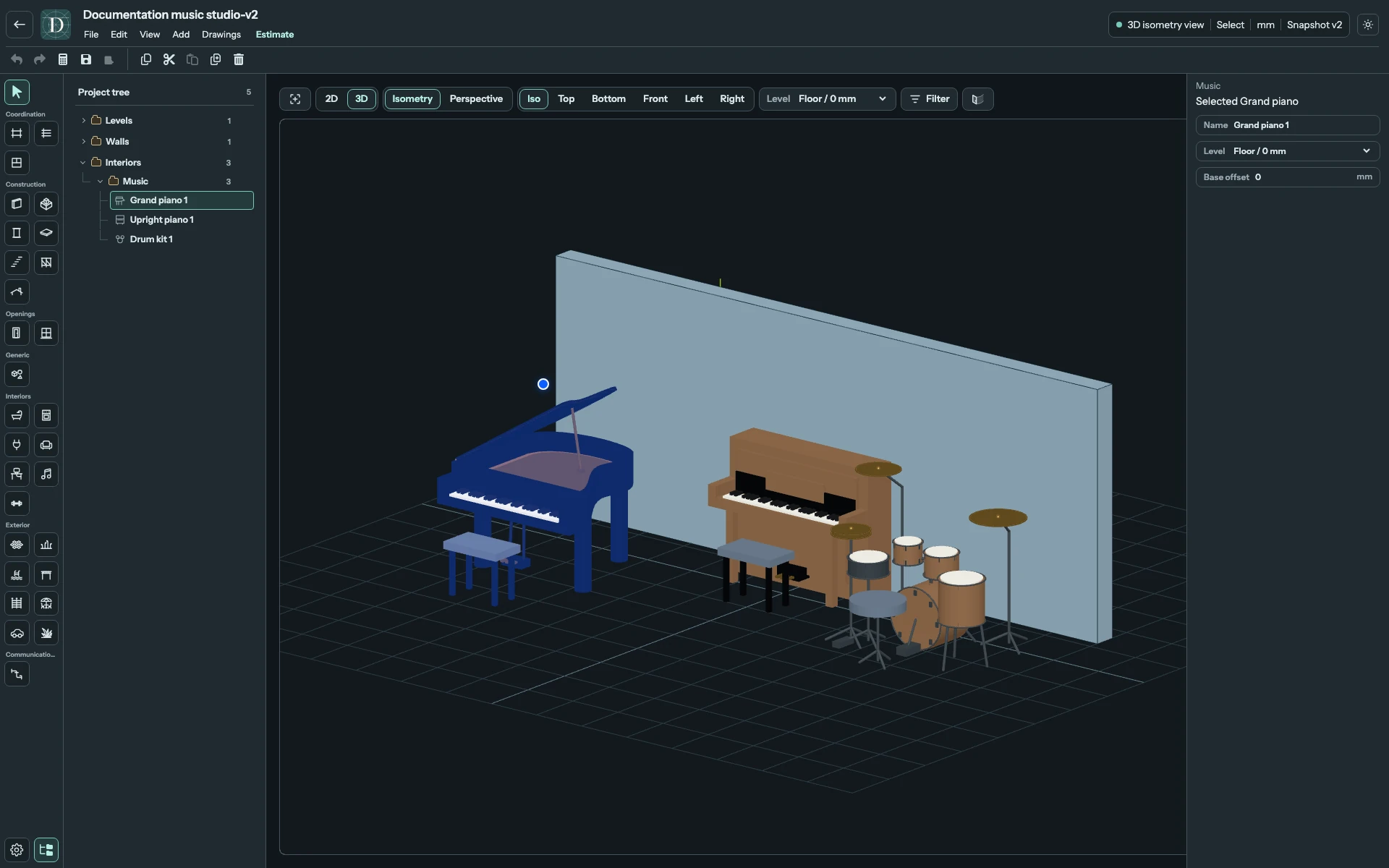Select the Iso view orientation
1389x868 pixels.
coord(534,99)
